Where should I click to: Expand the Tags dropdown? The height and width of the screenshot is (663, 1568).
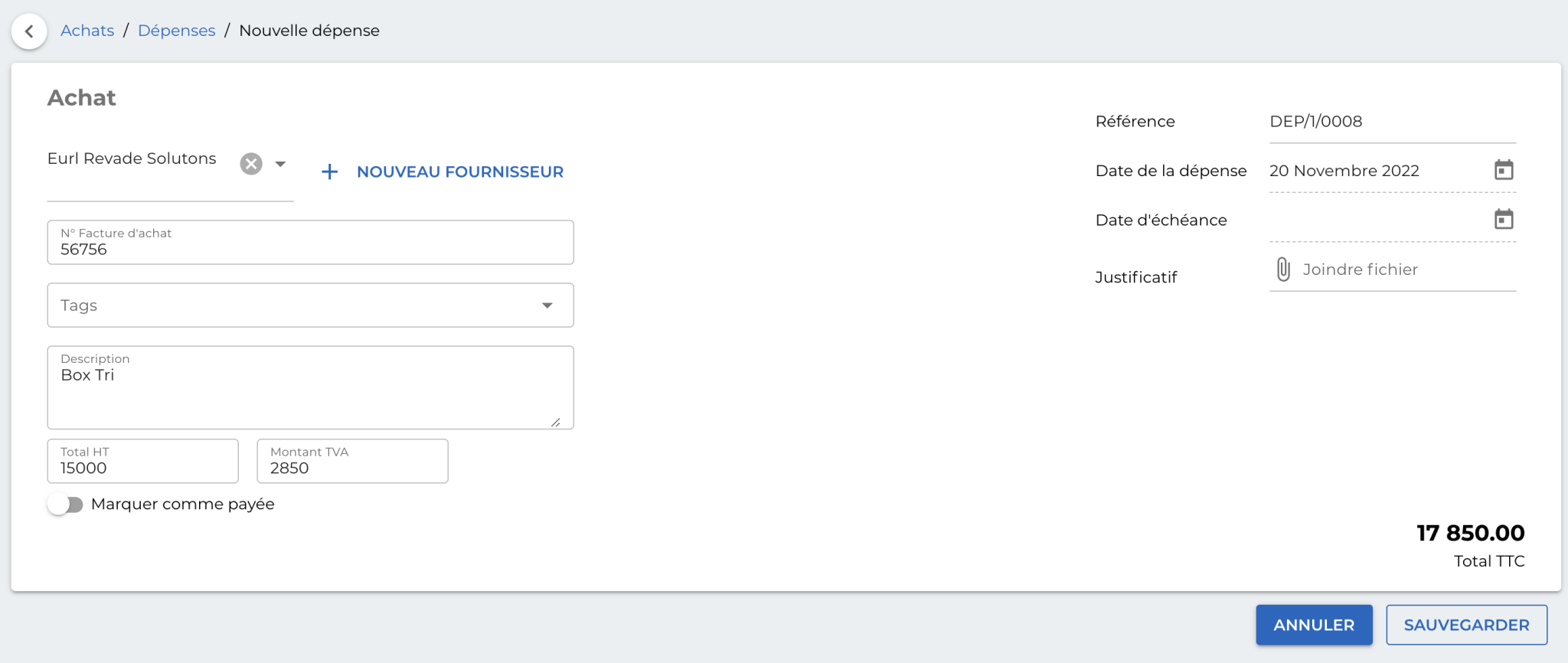[x=547, y=305]
